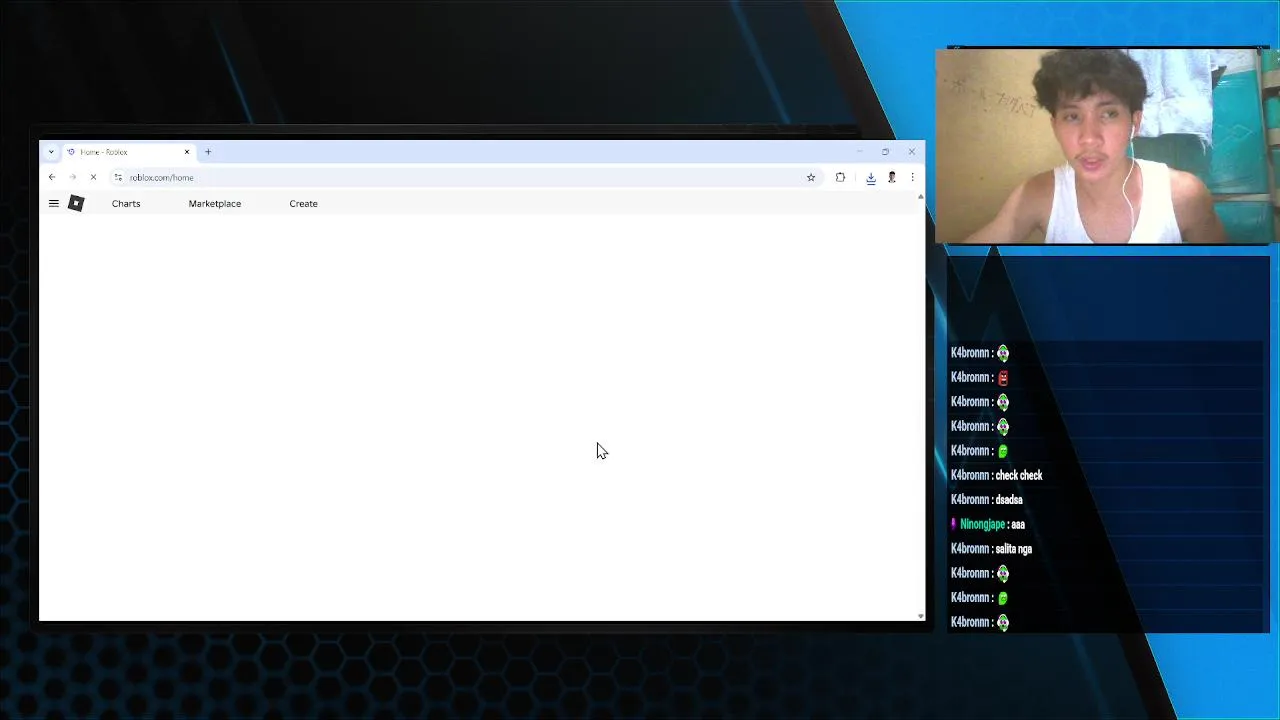Open the Chrome three-dot menu
Screen dimensions: 1280x720
pyautogui.click(x=912, y=177)
